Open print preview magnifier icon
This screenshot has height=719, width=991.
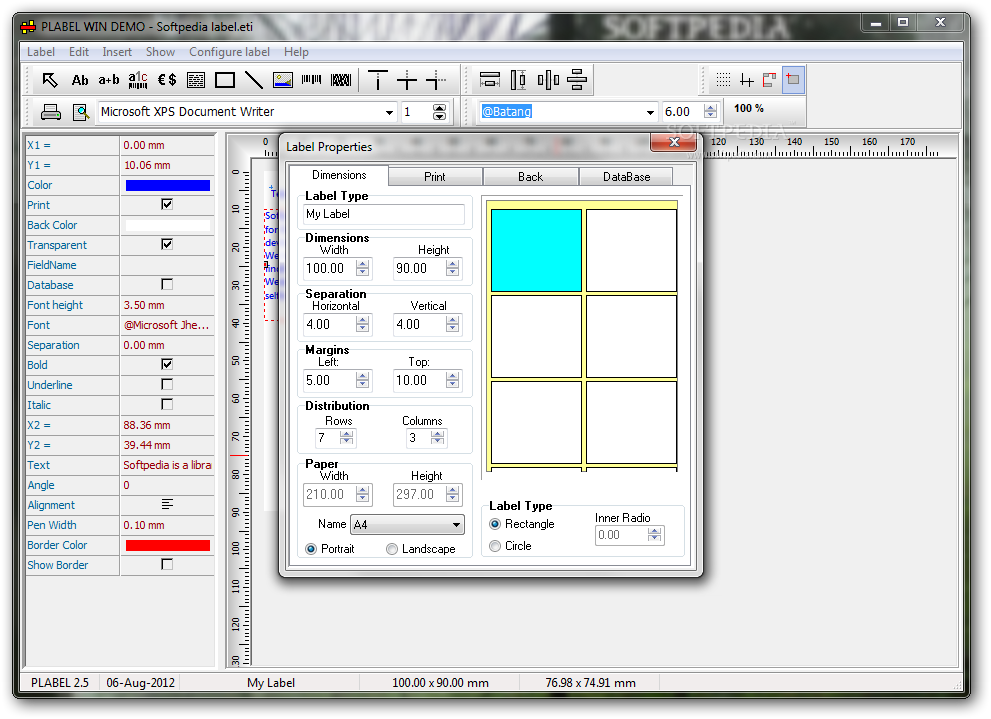point(81,112)
